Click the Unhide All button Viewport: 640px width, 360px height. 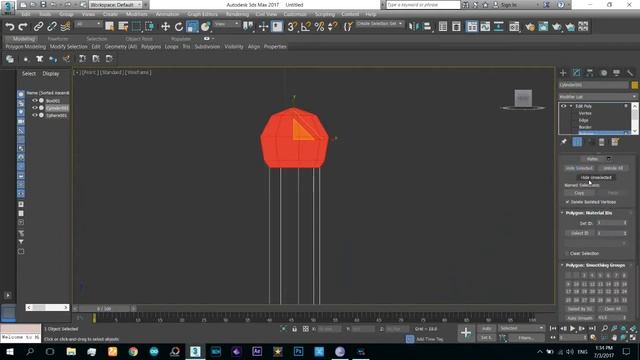pos(613,168)
